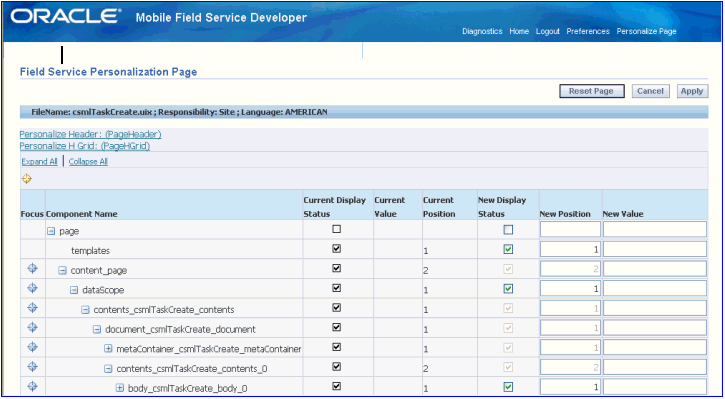Click New Position field for templates row
The image size is (725, 399).
[x=570, y=249]
